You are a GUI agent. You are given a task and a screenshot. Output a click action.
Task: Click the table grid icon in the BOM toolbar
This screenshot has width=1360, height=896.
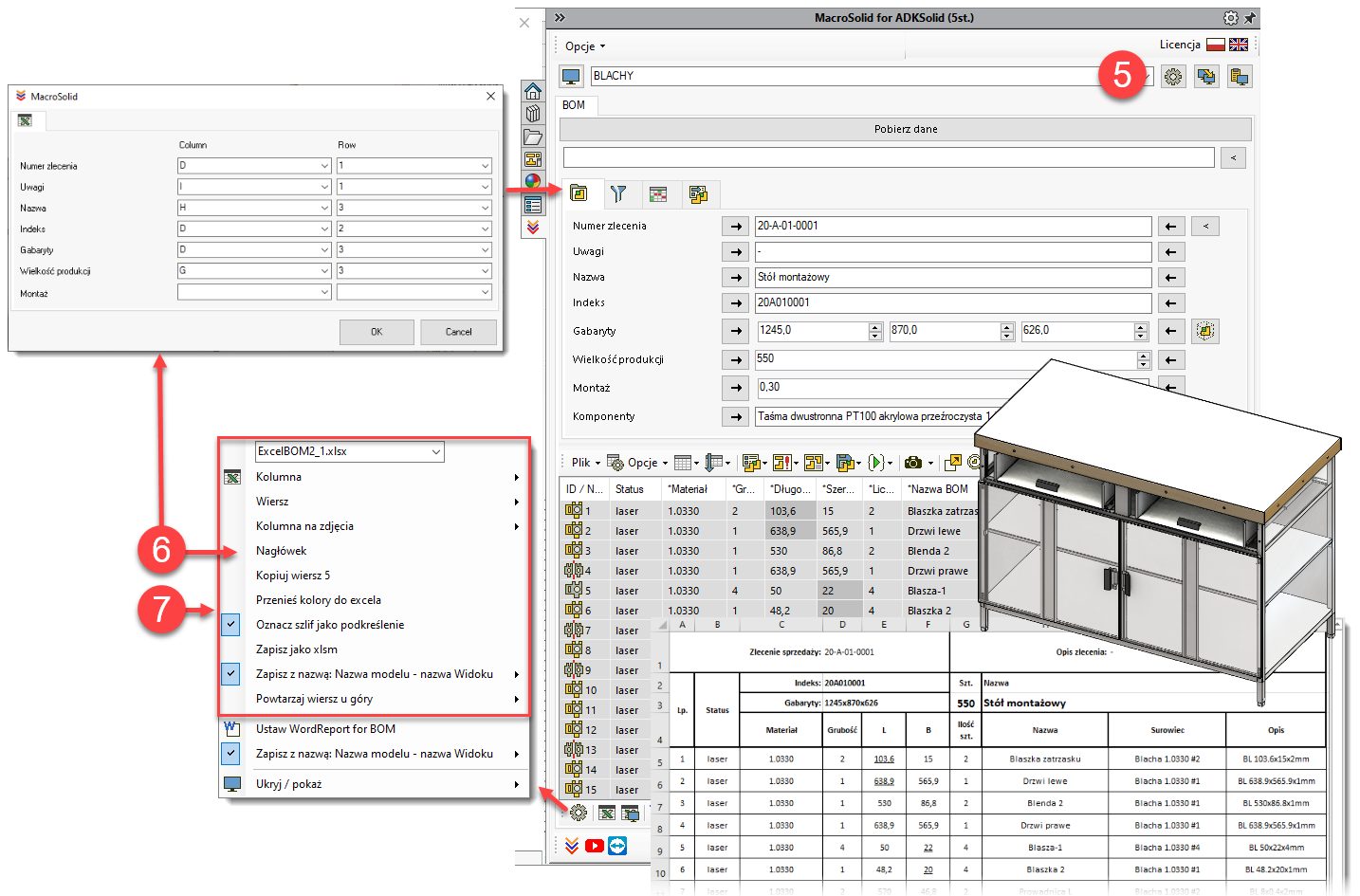click(x=682, y=463)
